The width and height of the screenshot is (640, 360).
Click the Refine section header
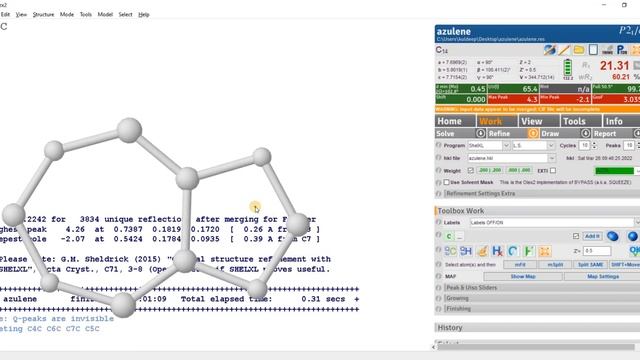507,133
